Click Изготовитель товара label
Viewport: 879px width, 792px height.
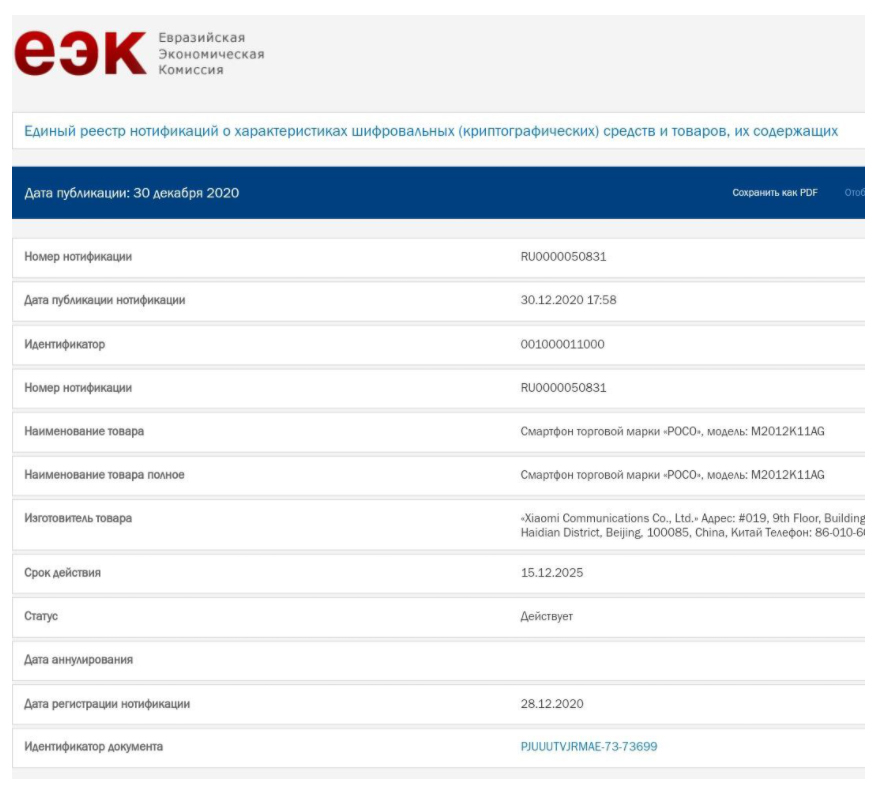78,518
